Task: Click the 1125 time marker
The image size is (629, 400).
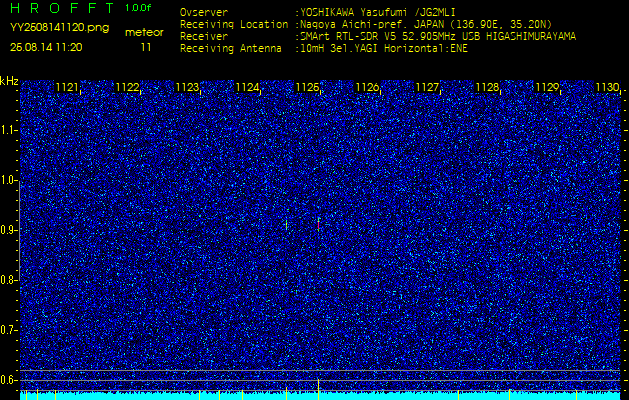Action: click(x=307, y=87)
